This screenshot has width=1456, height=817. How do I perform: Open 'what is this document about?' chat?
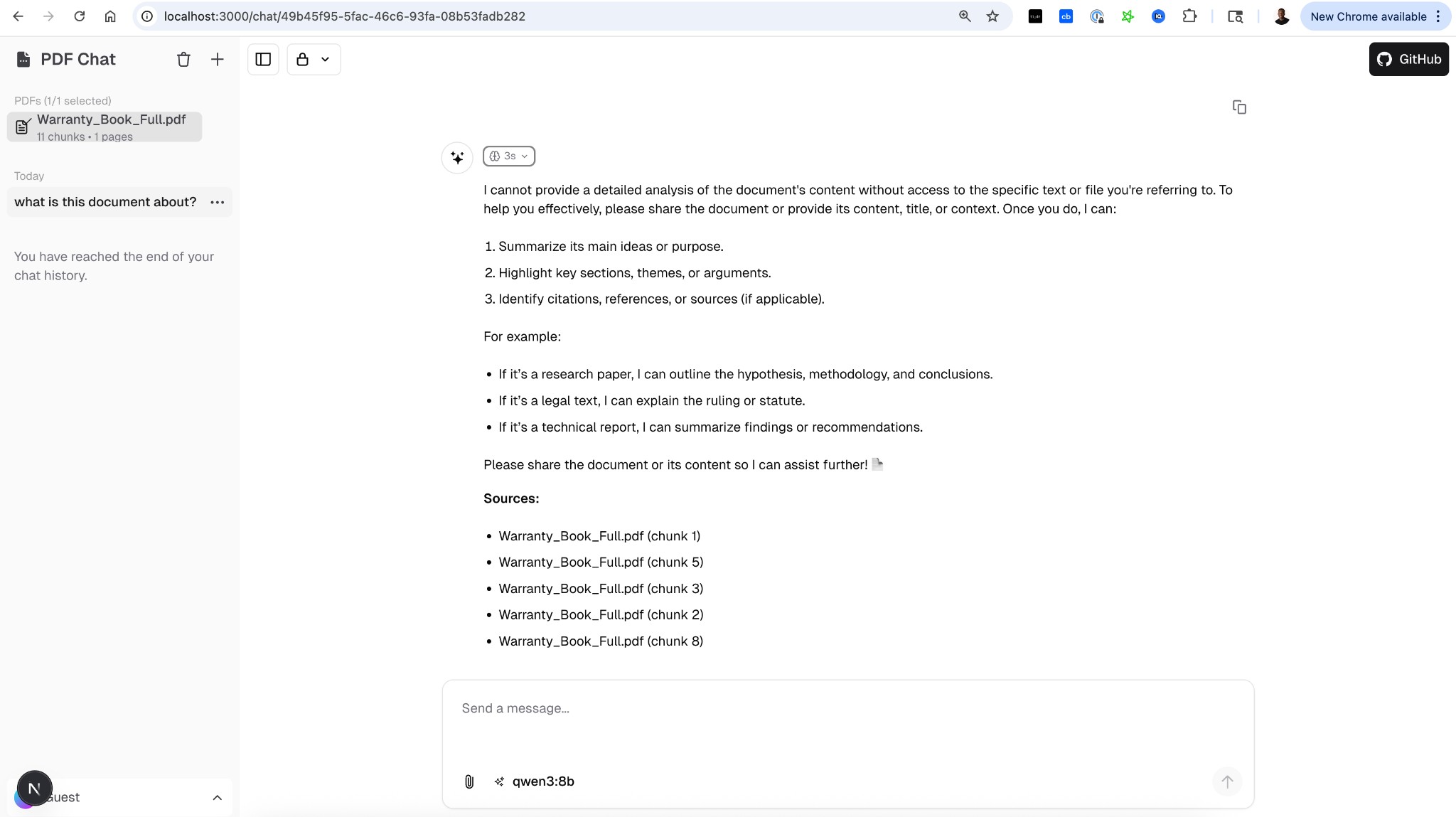pyautogui.click(x=105, y=203)
